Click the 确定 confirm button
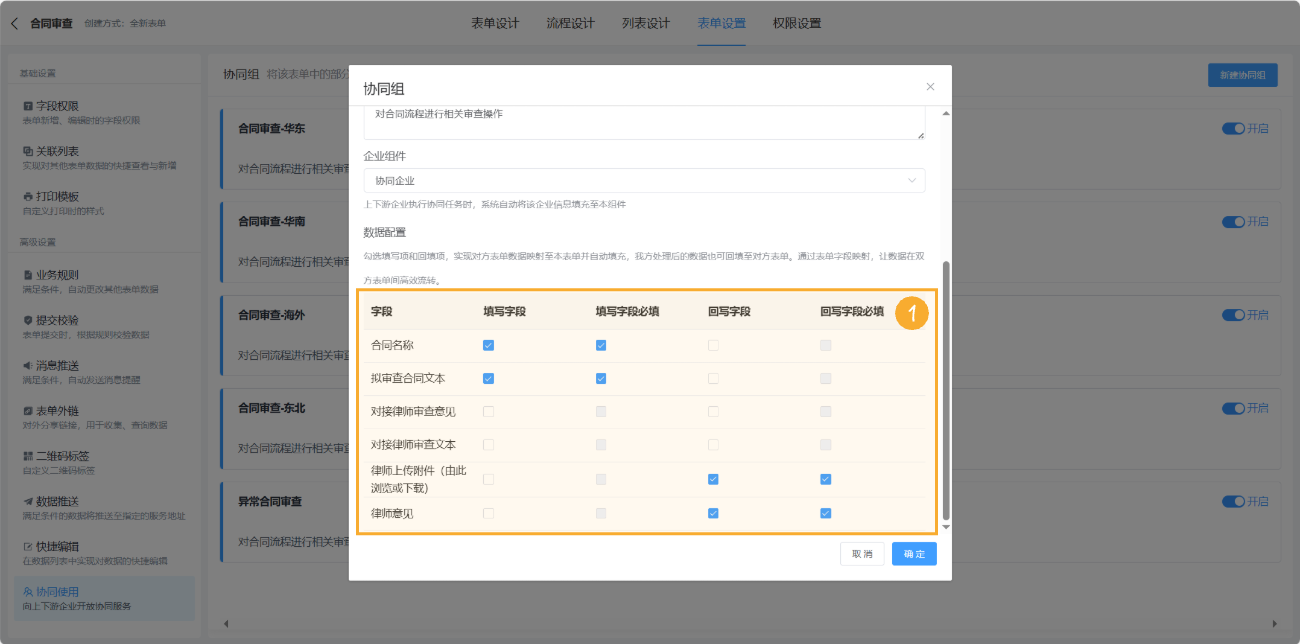The height and width of the screenshot is (644, 1300). (x=913, y=553)
